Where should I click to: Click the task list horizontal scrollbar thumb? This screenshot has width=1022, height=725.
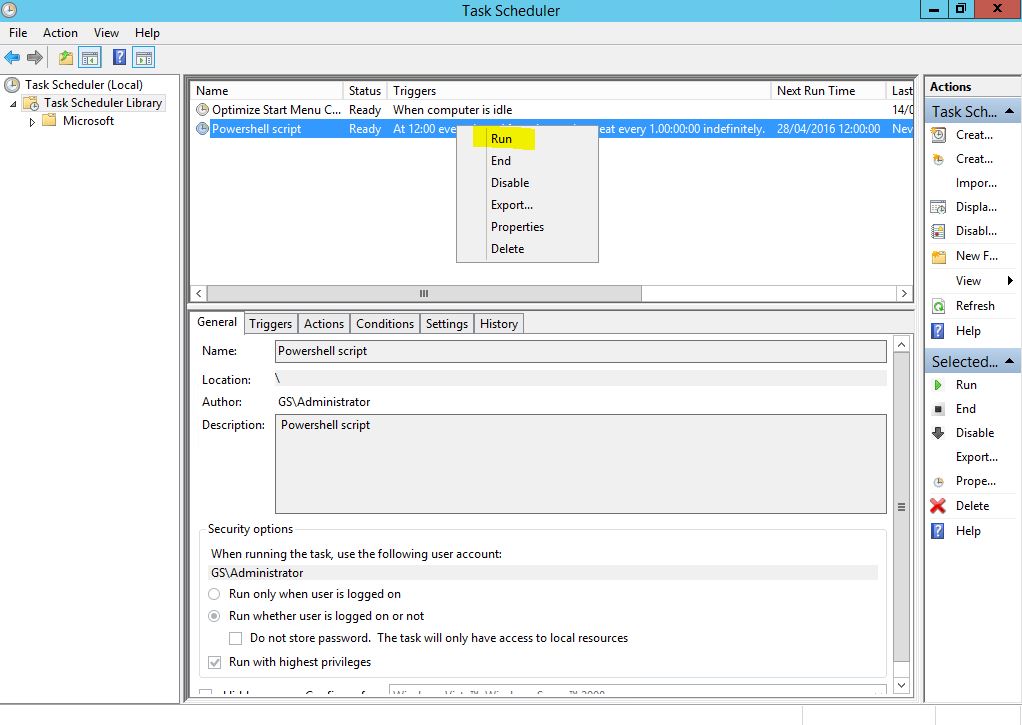(x=424, y=293)
